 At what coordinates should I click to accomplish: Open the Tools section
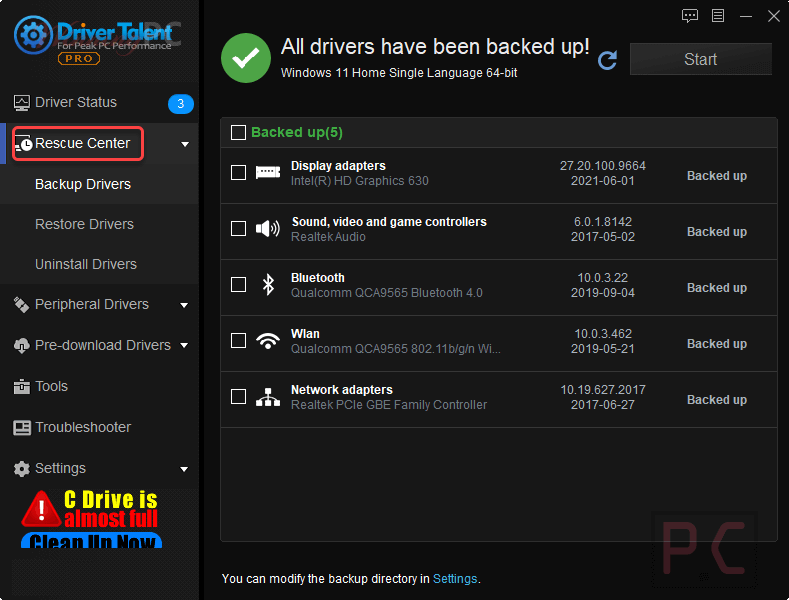point(99,387)
